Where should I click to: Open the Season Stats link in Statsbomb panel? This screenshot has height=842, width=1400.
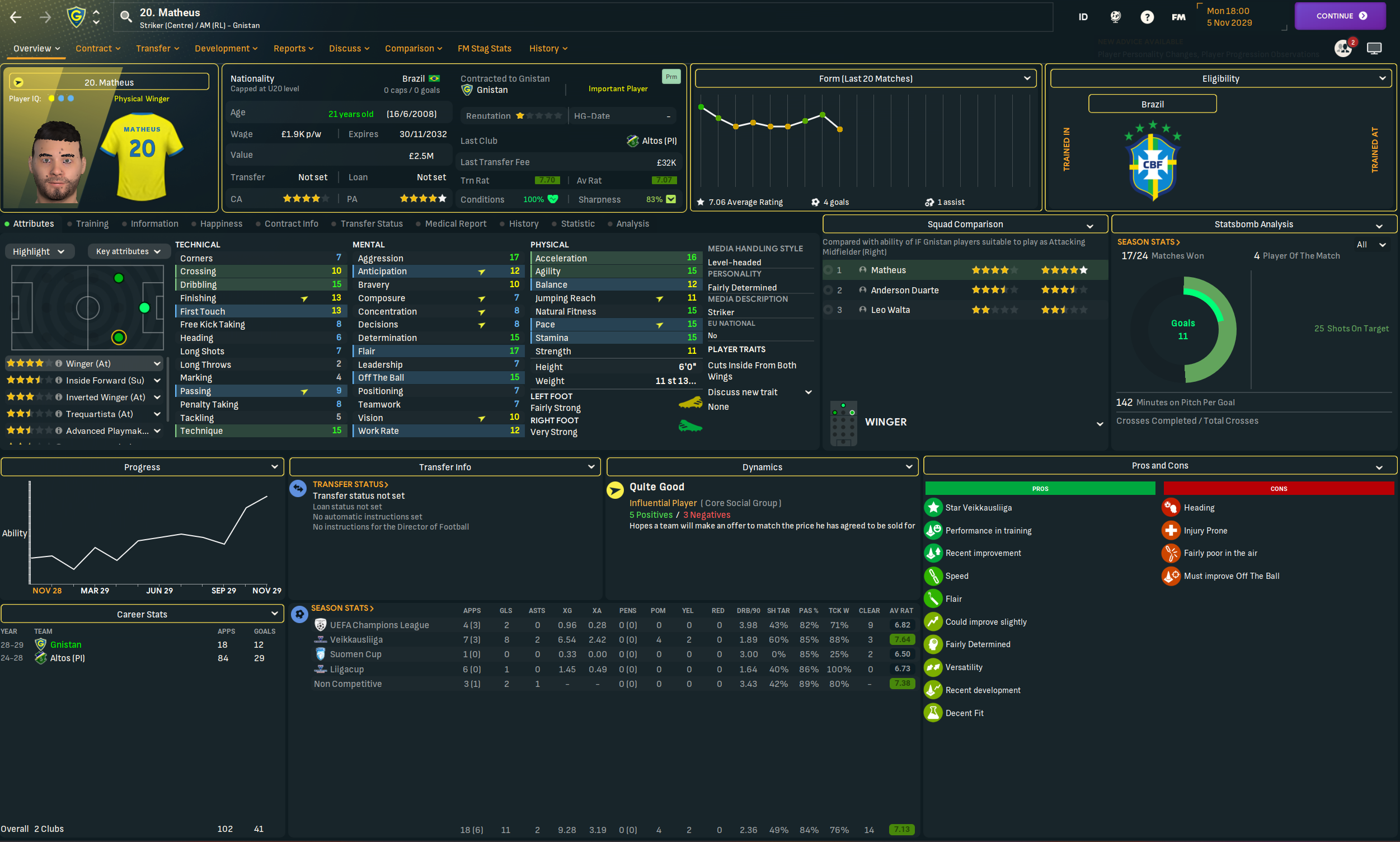pyautogui.click(x=1148, y=242)
